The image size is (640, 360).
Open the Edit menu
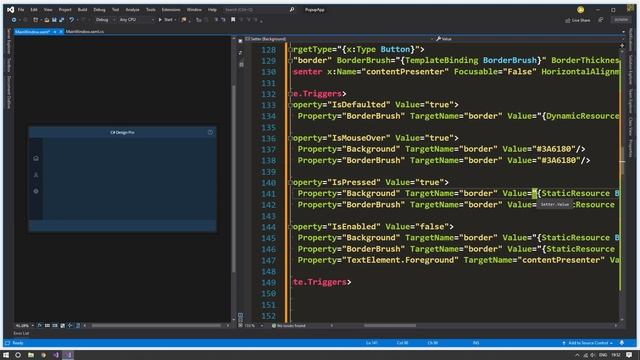click(34, 9)
